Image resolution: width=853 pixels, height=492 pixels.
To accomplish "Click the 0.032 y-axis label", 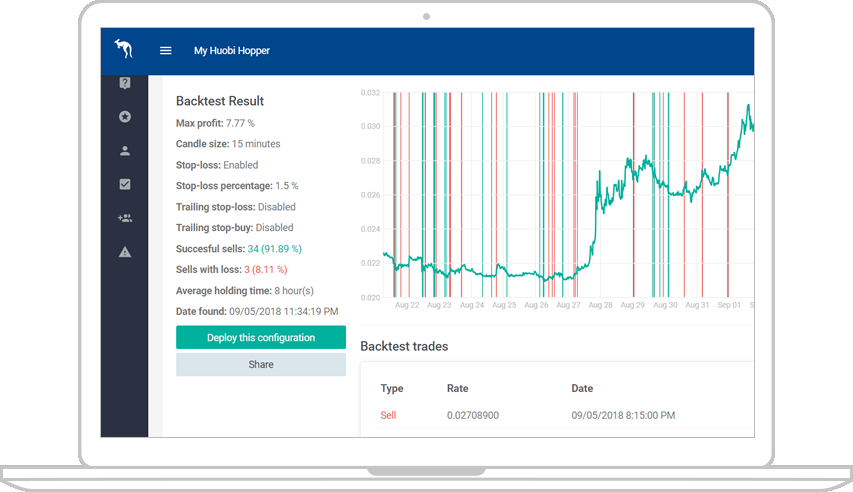I will 370,93.
